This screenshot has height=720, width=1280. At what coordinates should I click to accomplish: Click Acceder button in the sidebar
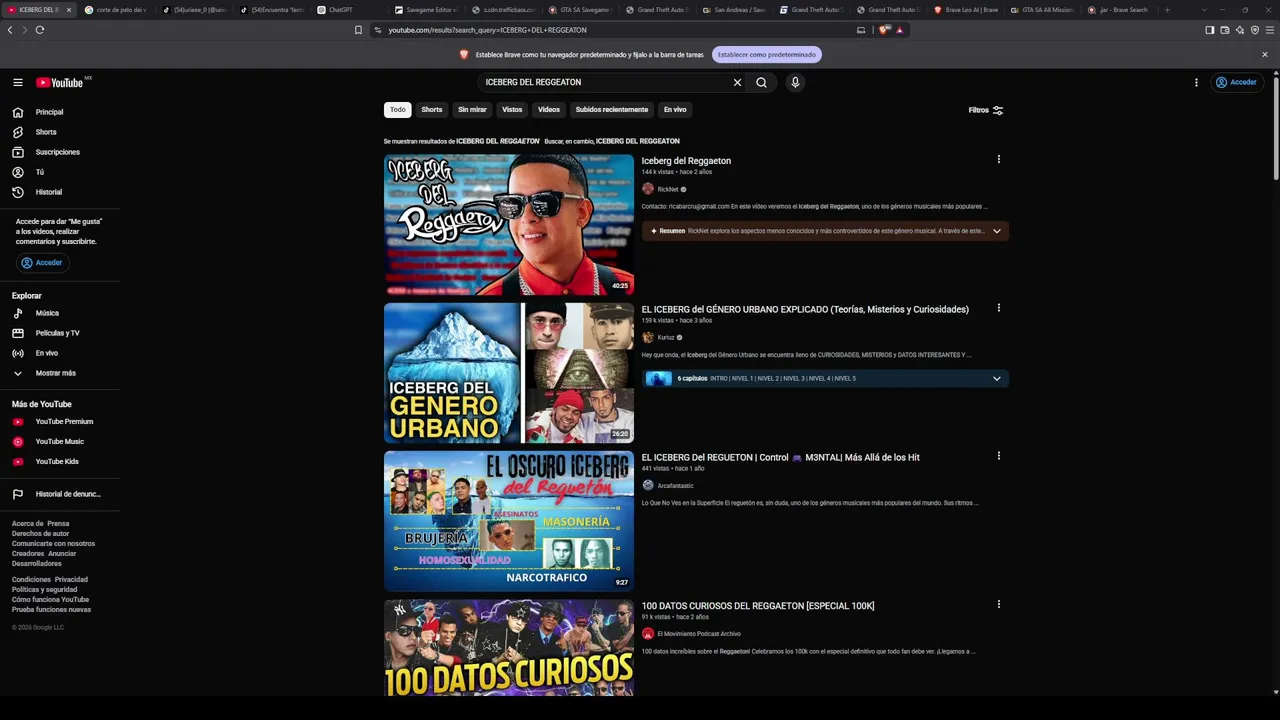pos(42,263)
